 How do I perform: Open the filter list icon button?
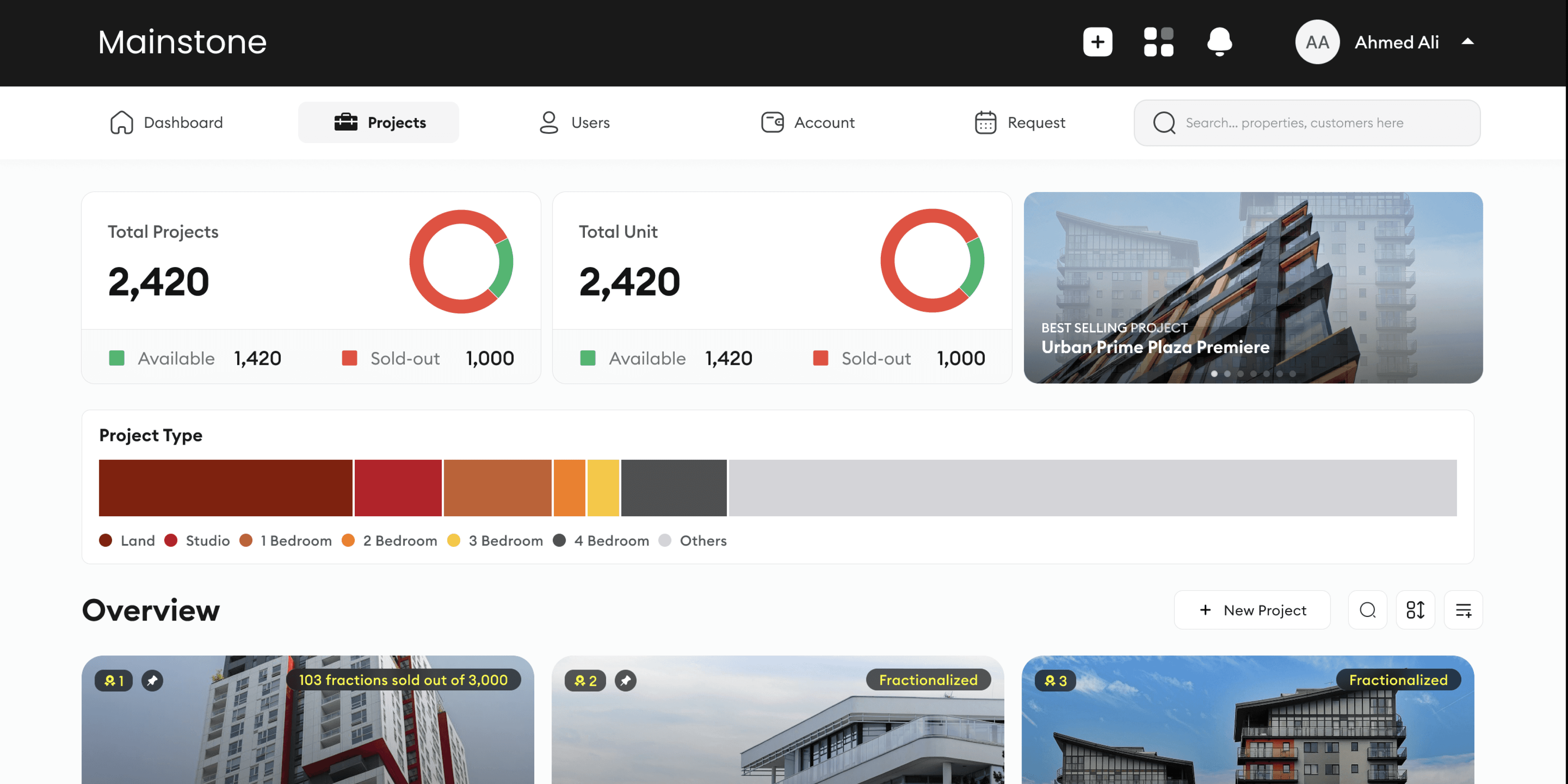1463,610
